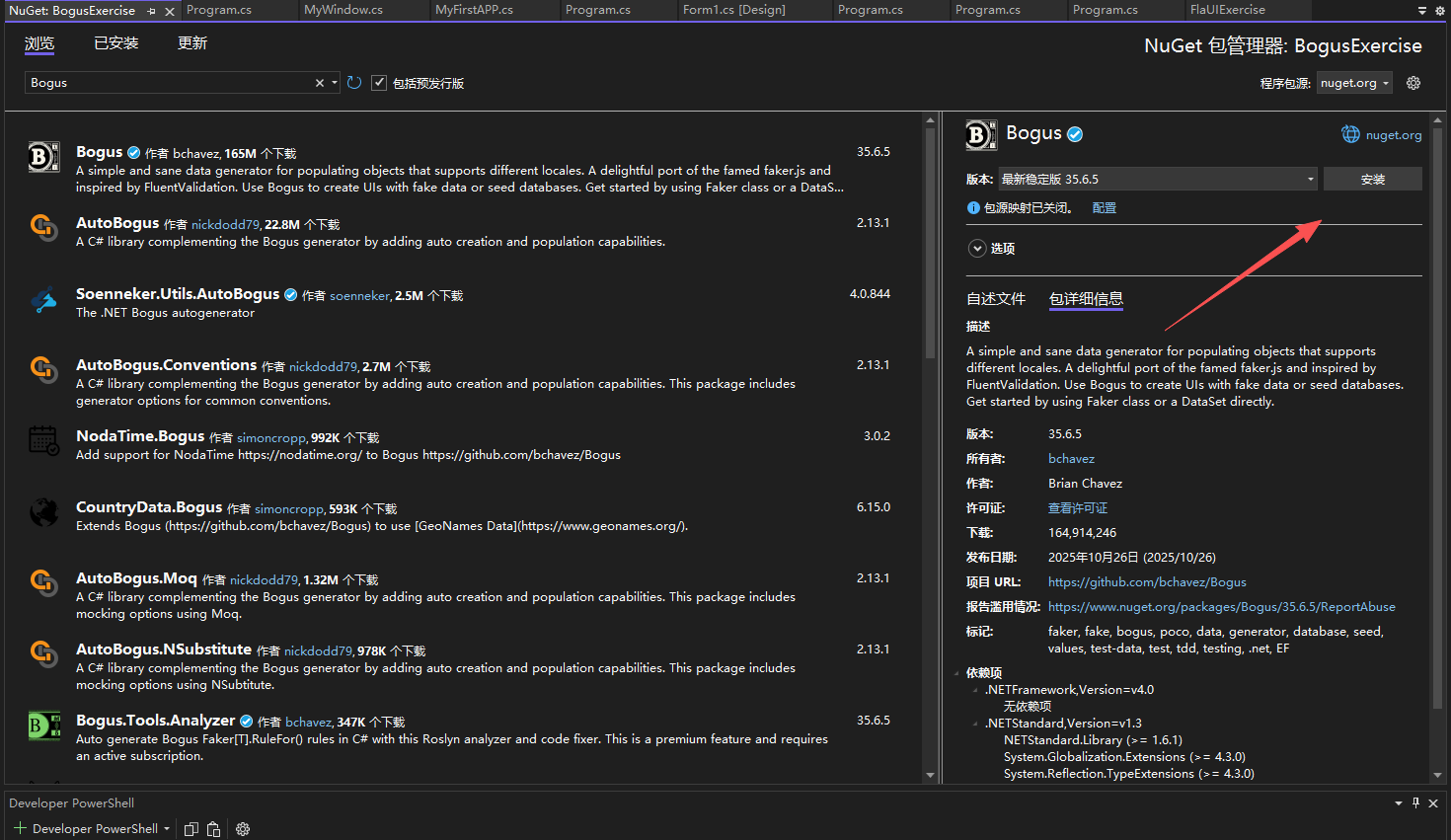This screenshot has width=1451, height=840.
Task: Open PowerShell terminal settings gear
Action: coord(243,829)
